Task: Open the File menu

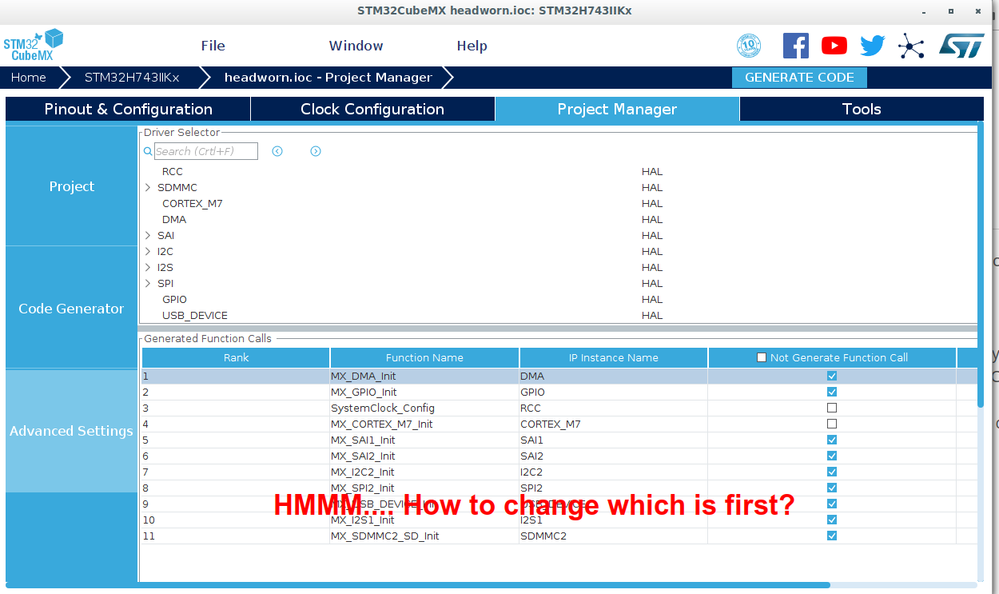Action: 213,46
